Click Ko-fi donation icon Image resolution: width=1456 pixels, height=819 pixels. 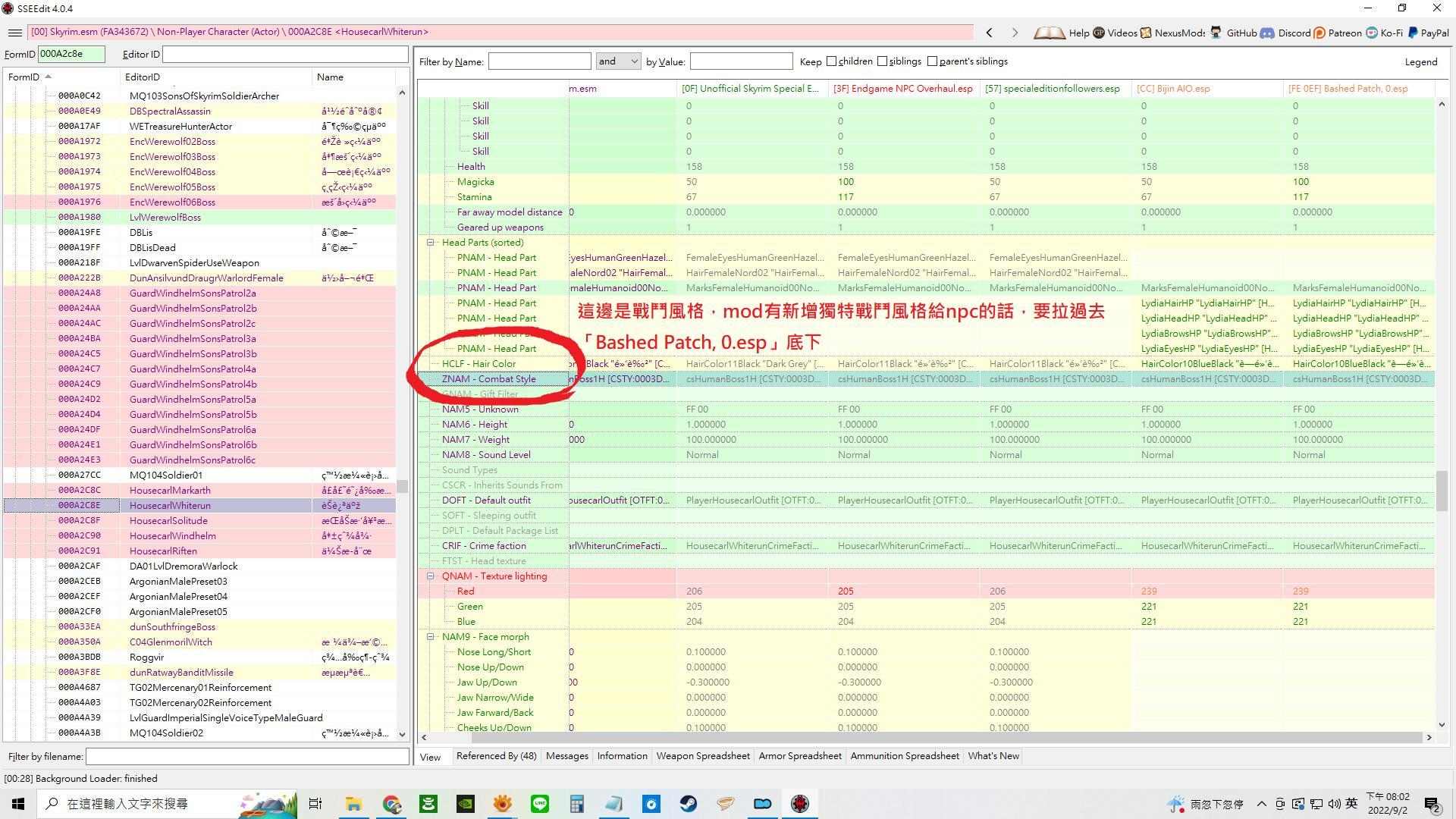(1372, 33)
